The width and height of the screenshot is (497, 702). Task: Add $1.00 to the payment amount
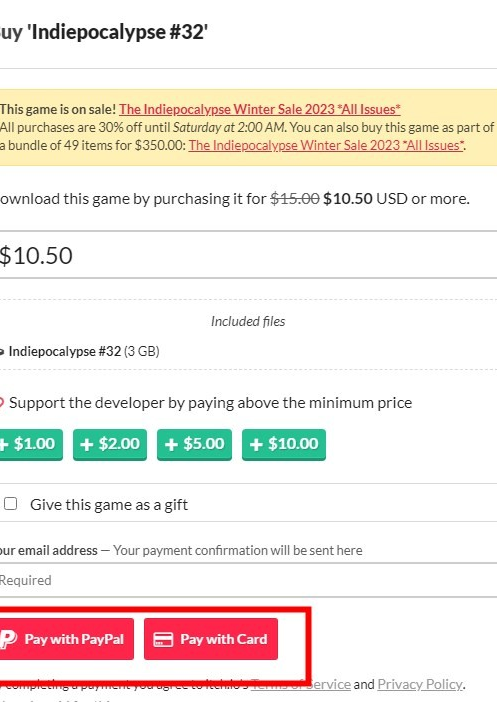click(31, 444)
